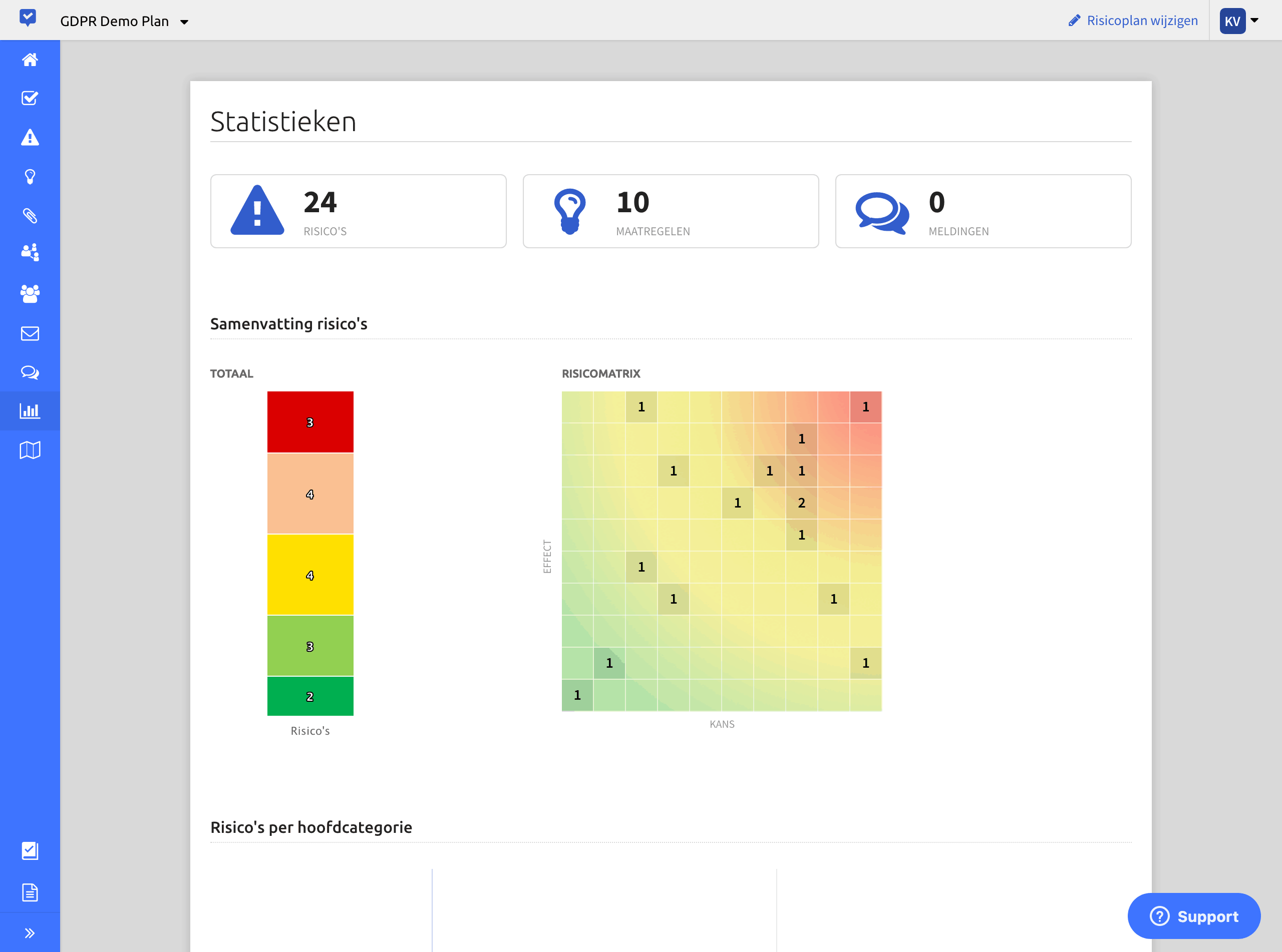Select the bar chart statistics sidebar icon
Image resolution: width=1282 pixels, height=952 pixels.
point(30,411)
